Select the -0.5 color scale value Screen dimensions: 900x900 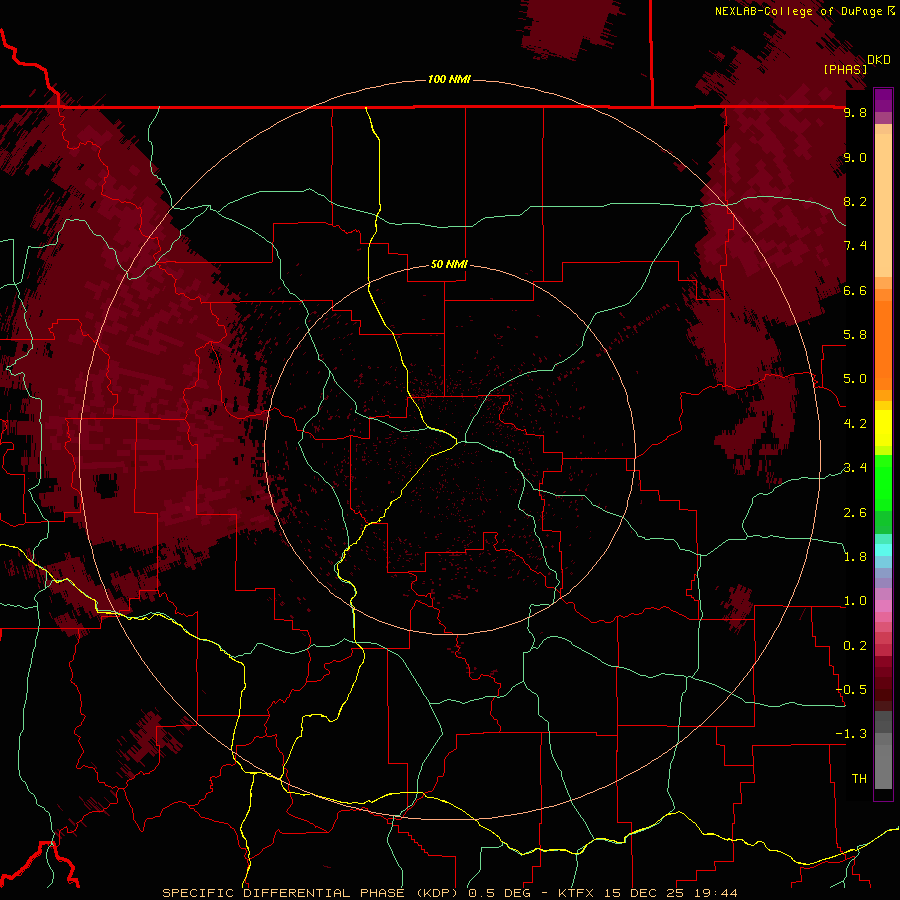click(x=851, y=690)
